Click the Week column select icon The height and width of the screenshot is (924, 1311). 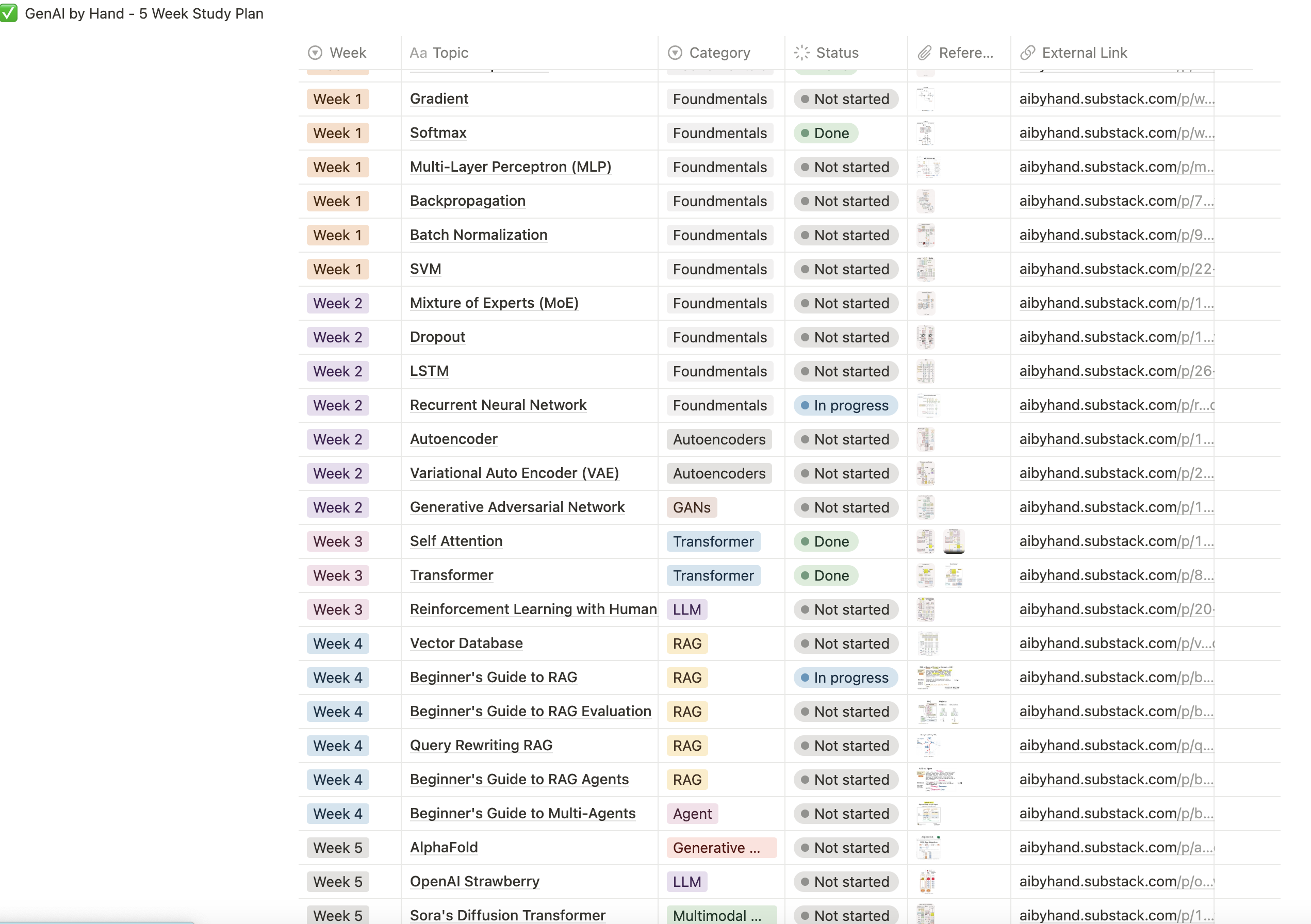coord(315,53)
